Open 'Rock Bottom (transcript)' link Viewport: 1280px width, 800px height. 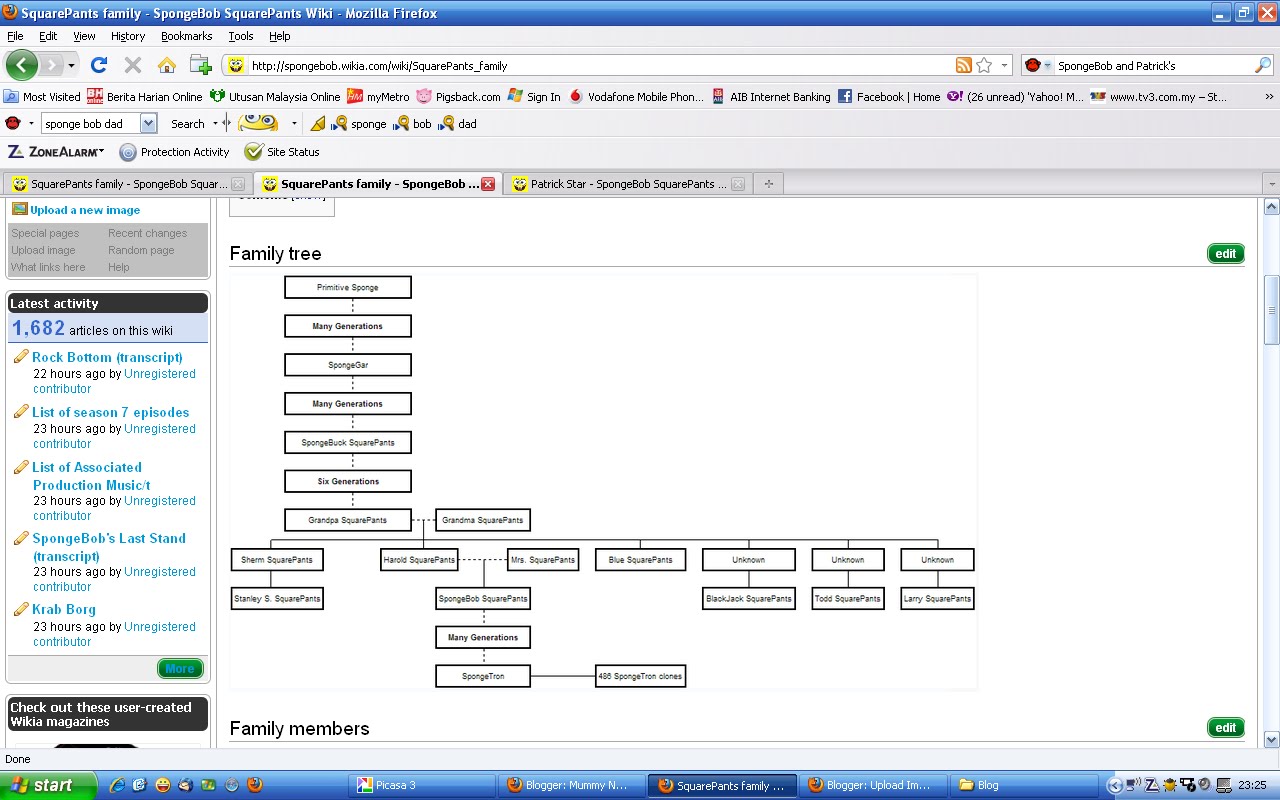point(107,357)
